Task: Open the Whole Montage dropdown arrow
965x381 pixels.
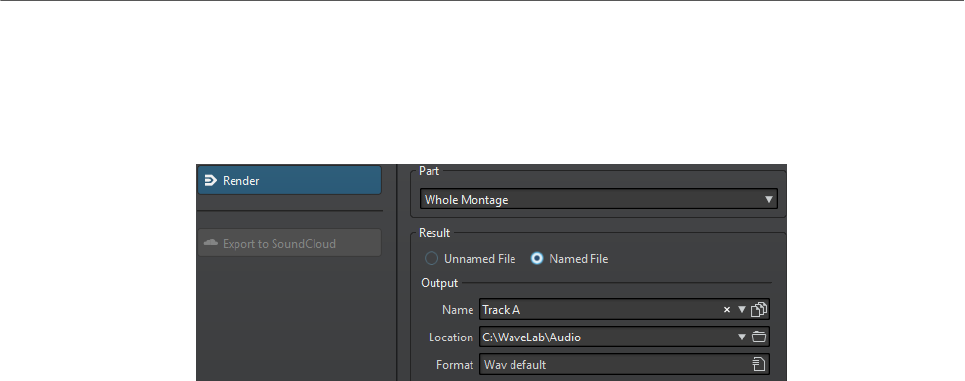Action: tap(768, 199)
